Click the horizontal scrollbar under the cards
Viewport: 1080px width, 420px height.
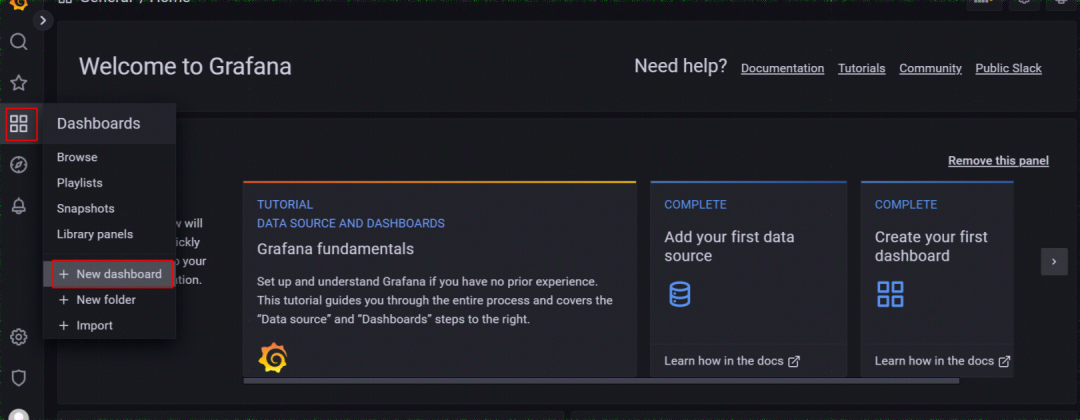[x=601, y=380]
